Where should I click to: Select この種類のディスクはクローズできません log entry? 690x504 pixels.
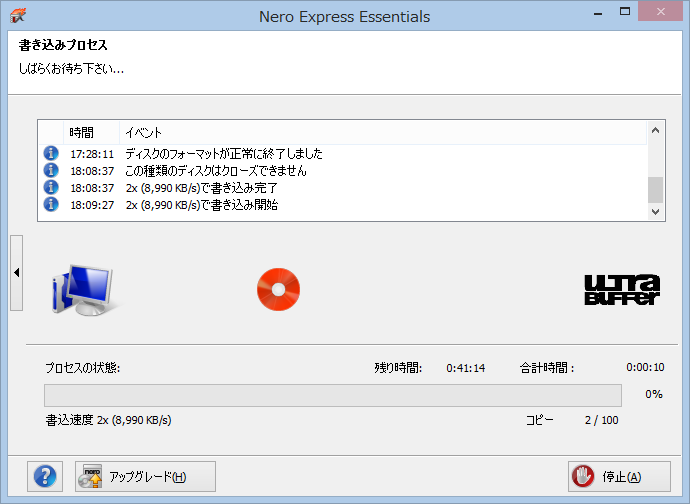(x=216, y=171)
